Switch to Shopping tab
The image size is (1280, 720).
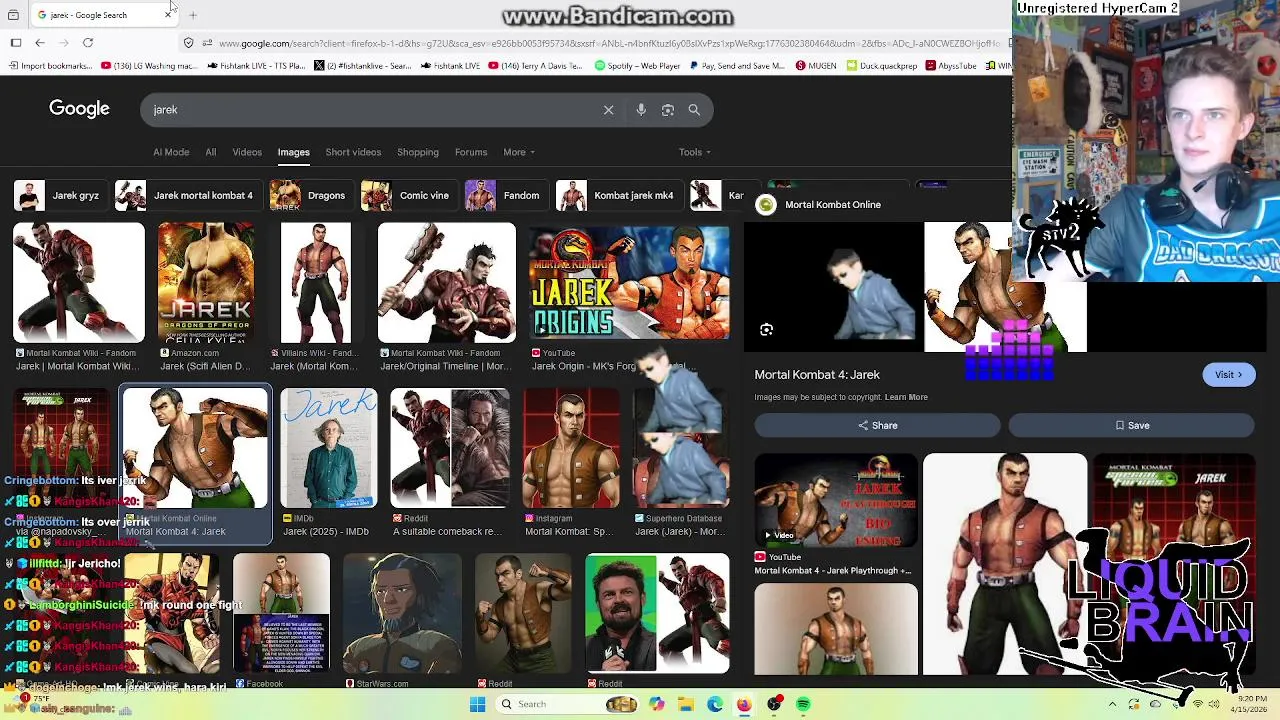click(418, 152)
